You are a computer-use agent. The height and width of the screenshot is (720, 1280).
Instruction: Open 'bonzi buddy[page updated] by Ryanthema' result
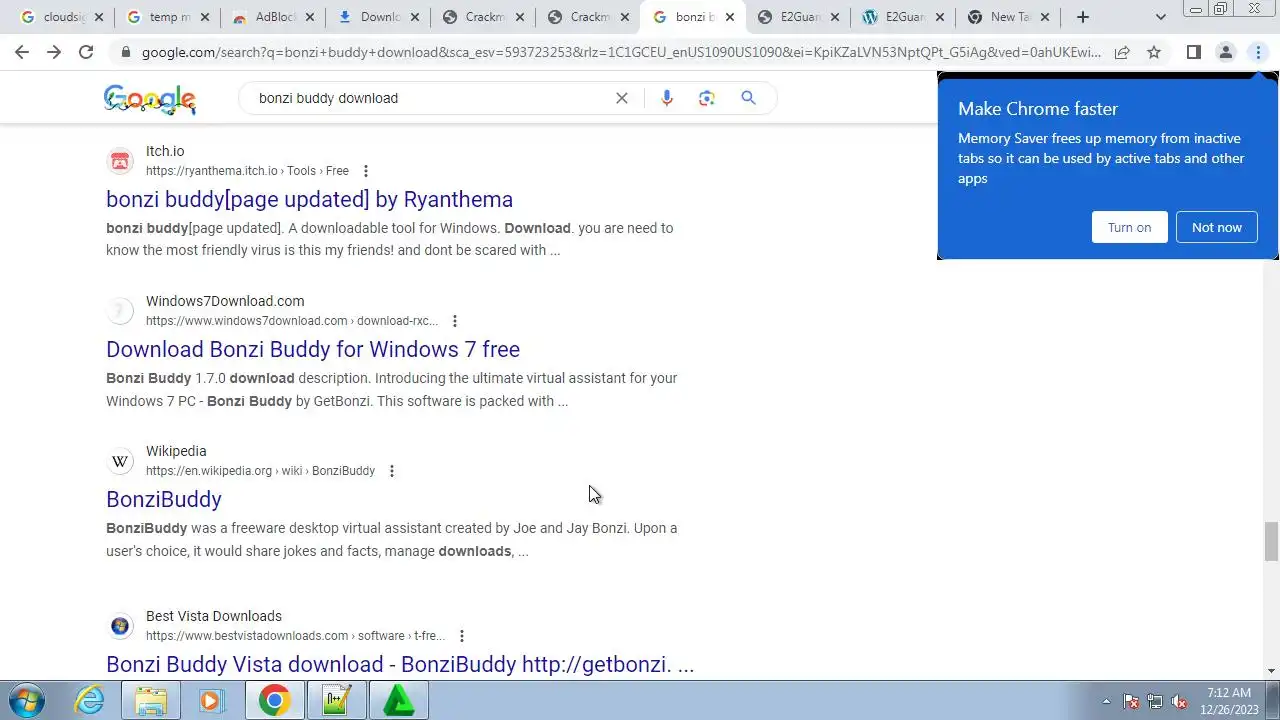click(309, 199)
